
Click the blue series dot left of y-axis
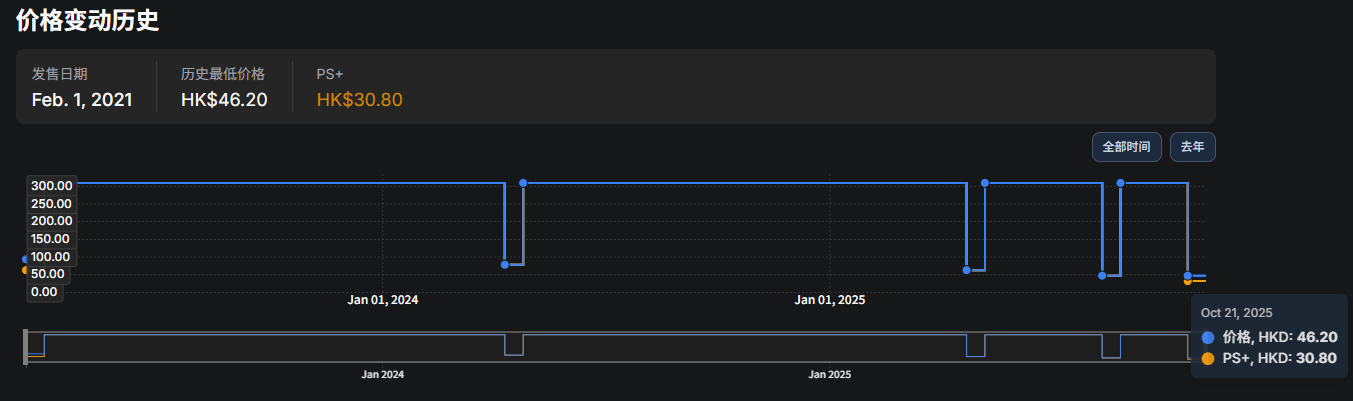click(25, 259)
